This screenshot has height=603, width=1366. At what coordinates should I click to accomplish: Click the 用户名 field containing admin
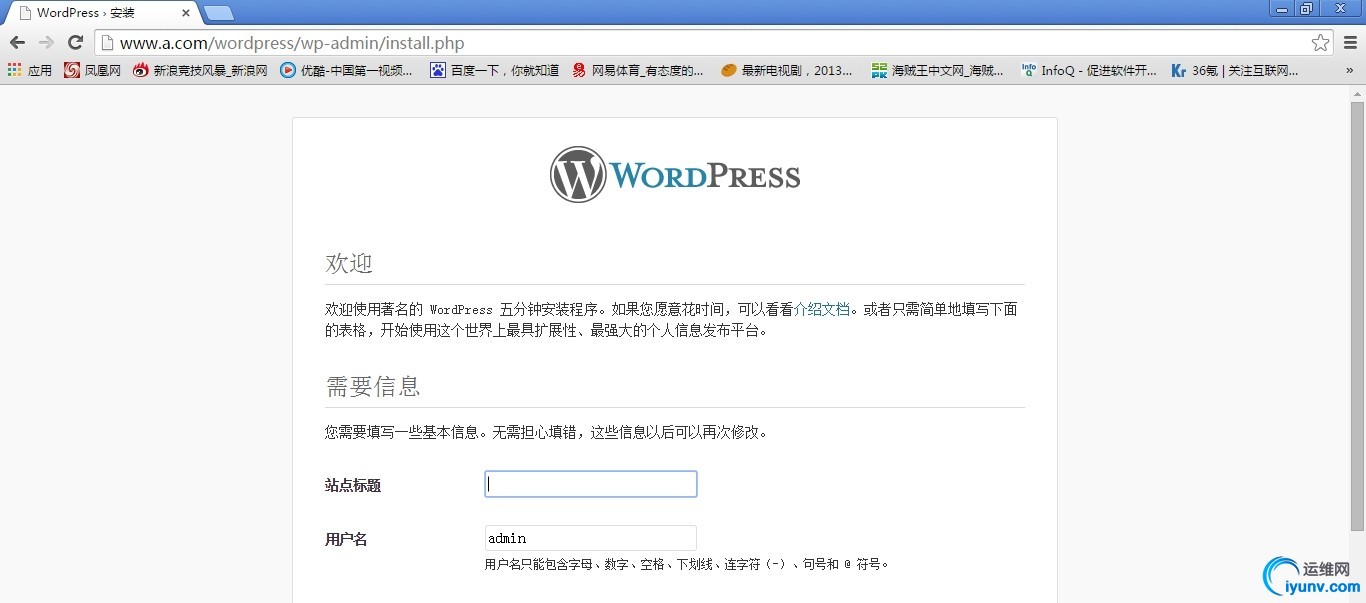[591, 538]
